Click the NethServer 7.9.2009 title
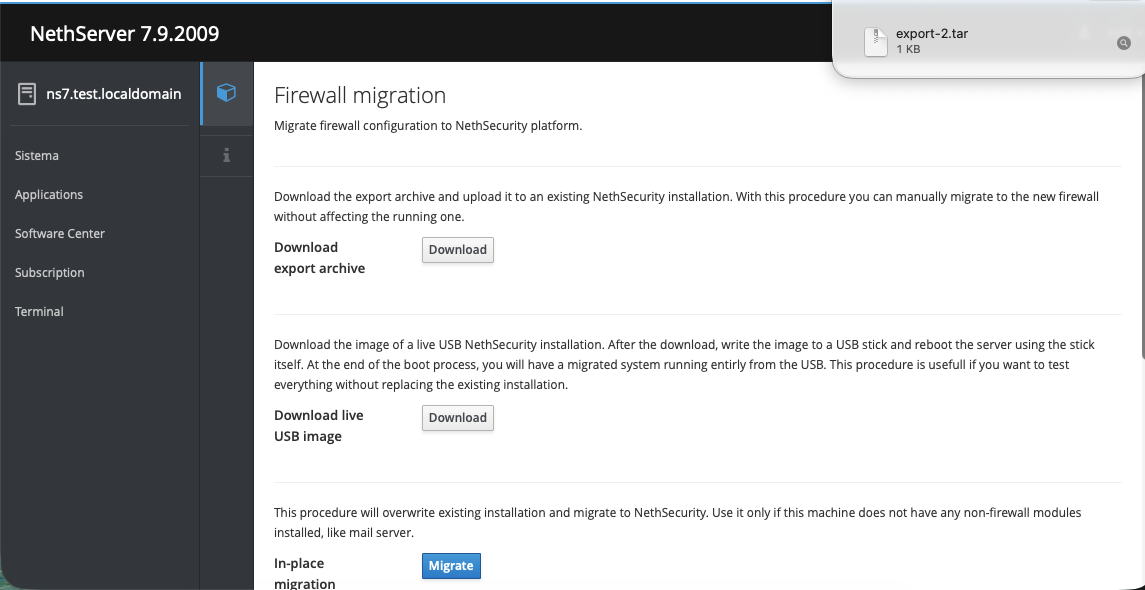The image size is (1145, 590). pos(125,34)
